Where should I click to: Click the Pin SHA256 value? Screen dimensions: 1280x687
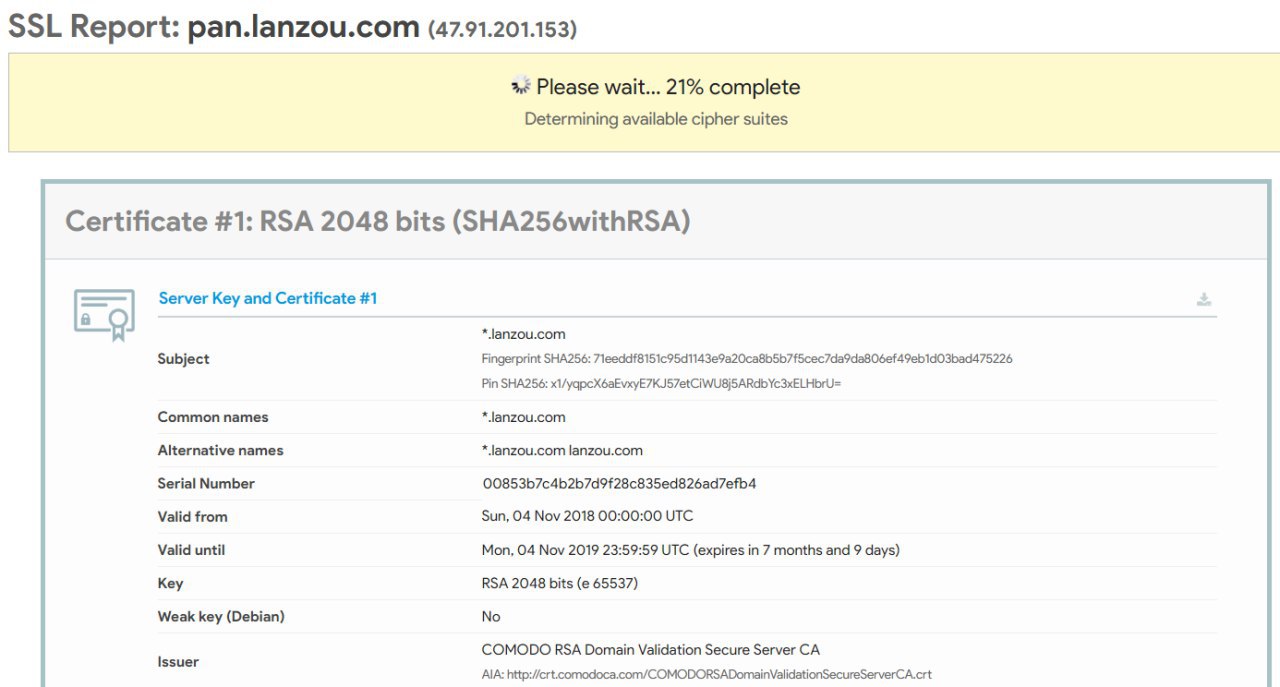pos(661,383)
